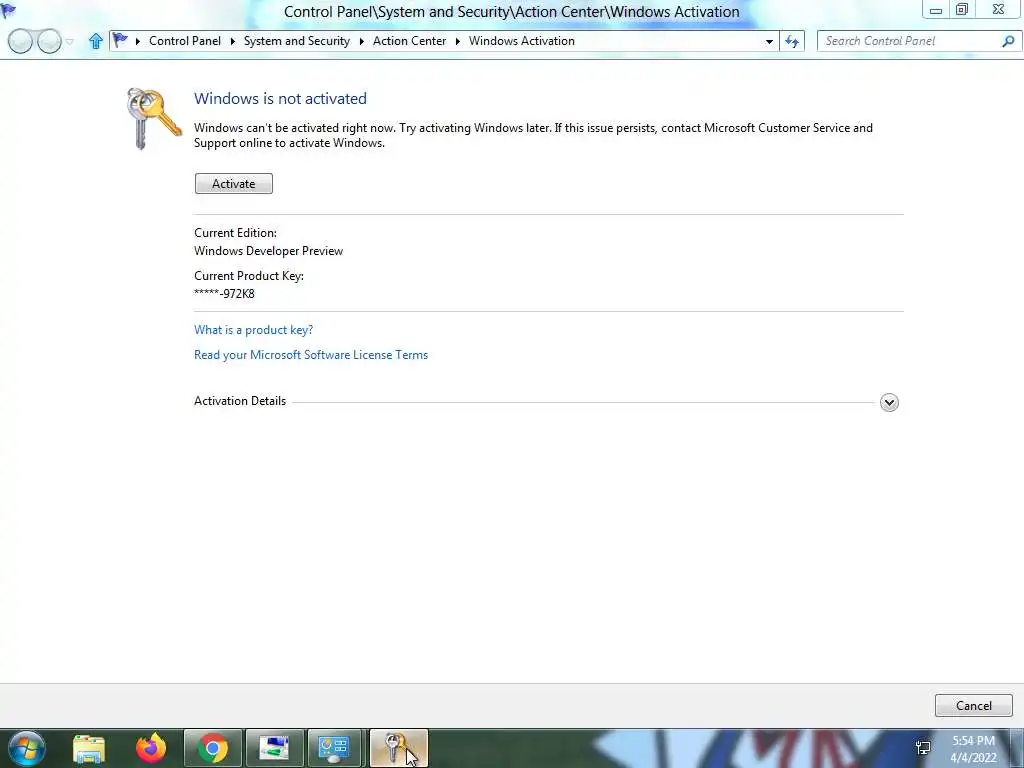Go forward using the Forward arrow button

49,41
